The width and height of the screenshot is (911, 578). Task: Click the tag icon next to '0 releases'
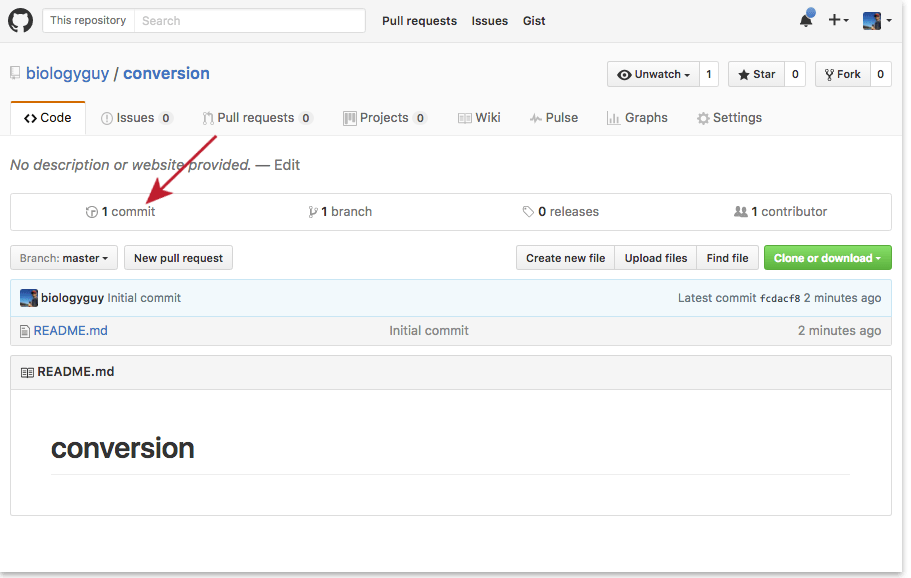tap(528, 211)
